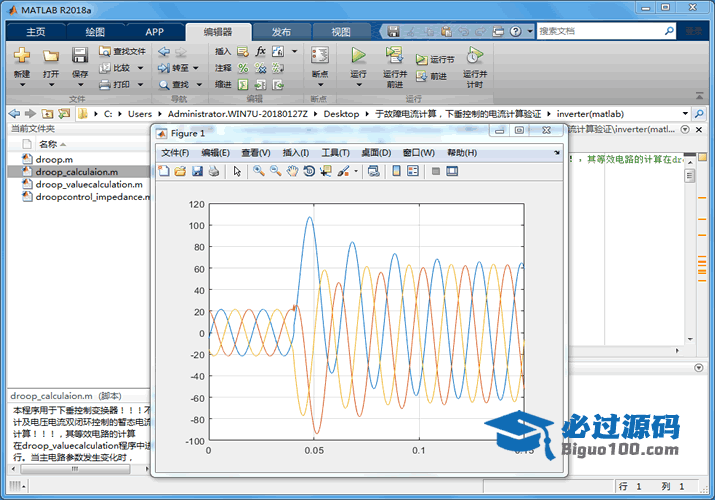Click the Save (保存) floppy icon
The width and height of the screenshot is (715, 500).
tap(80, 56)
